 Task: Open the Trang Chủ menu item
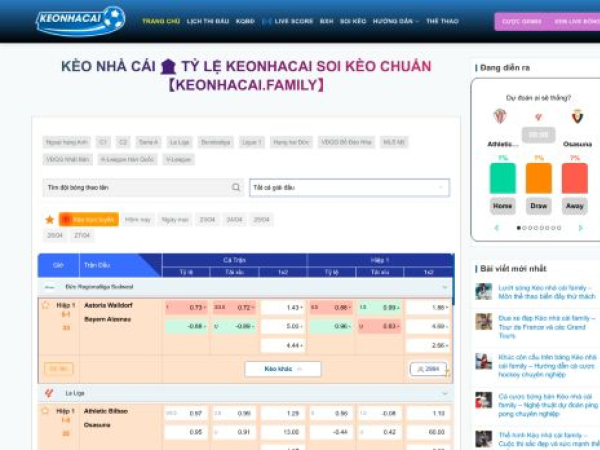(161, 21)
